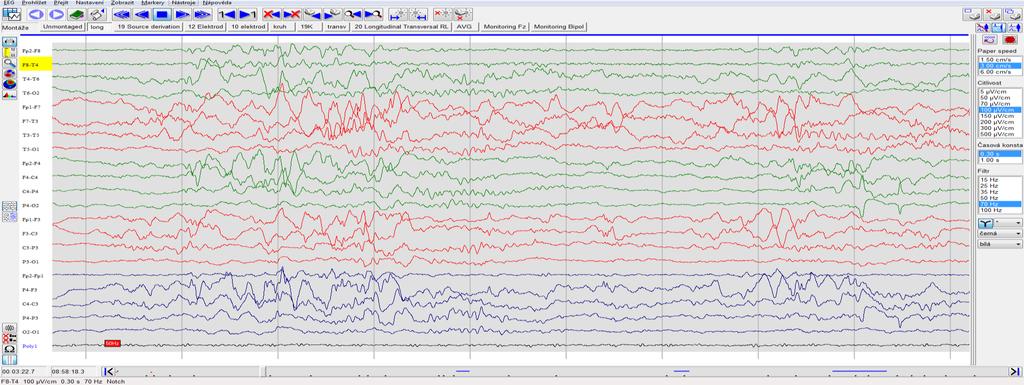Image resolution: width=1024 pixels, height=385 pixels.
Task: Go forward with the round right arrow
Action: pos(56,14)
